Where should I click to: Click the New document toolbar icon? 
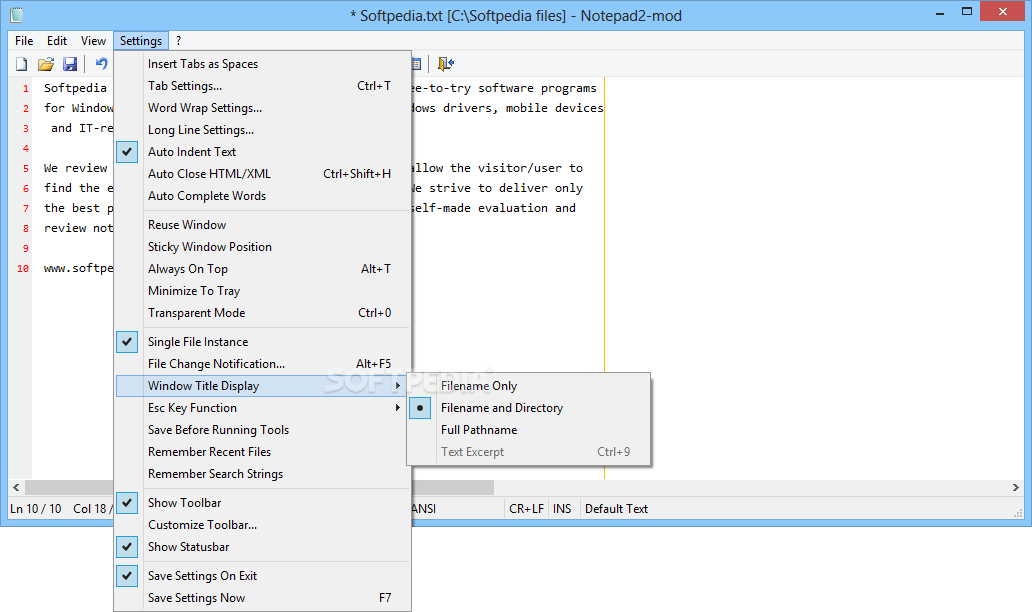22,64
